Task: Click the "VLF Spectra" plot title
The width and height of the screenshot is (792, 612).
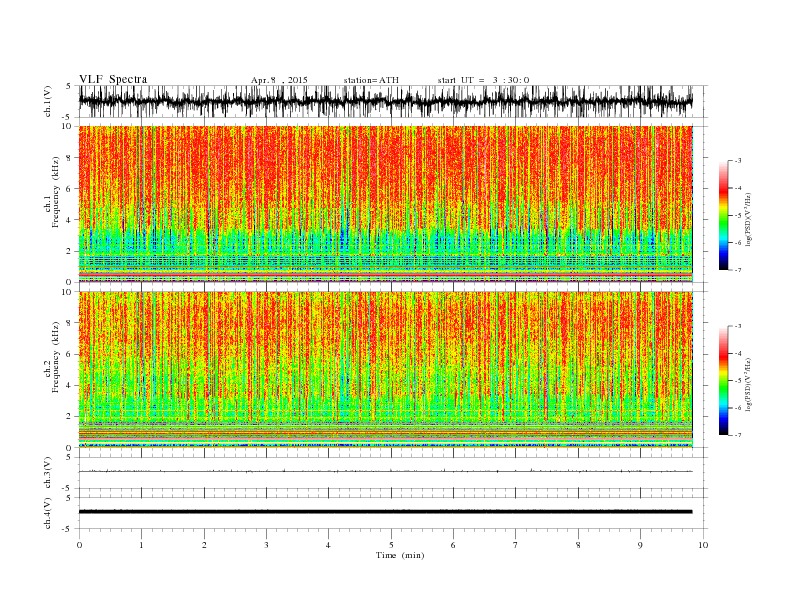Action: (x=113, y=79)
